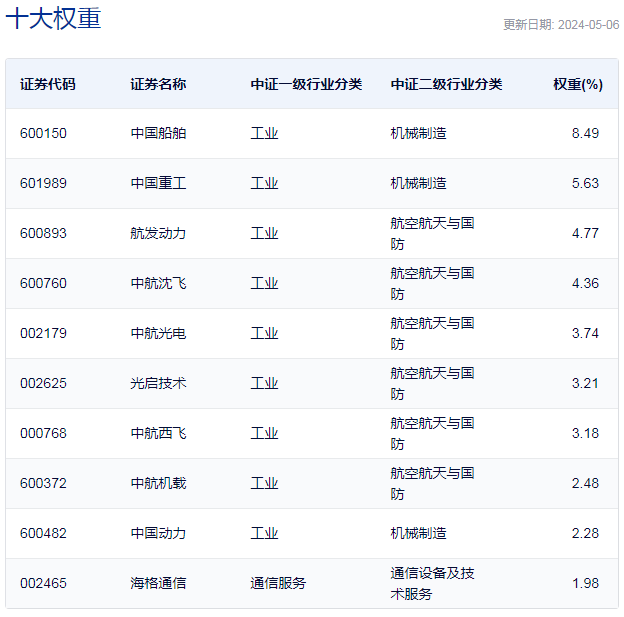Select stock name 海格通信
624x617 pixels.
(x=158, y=583)
